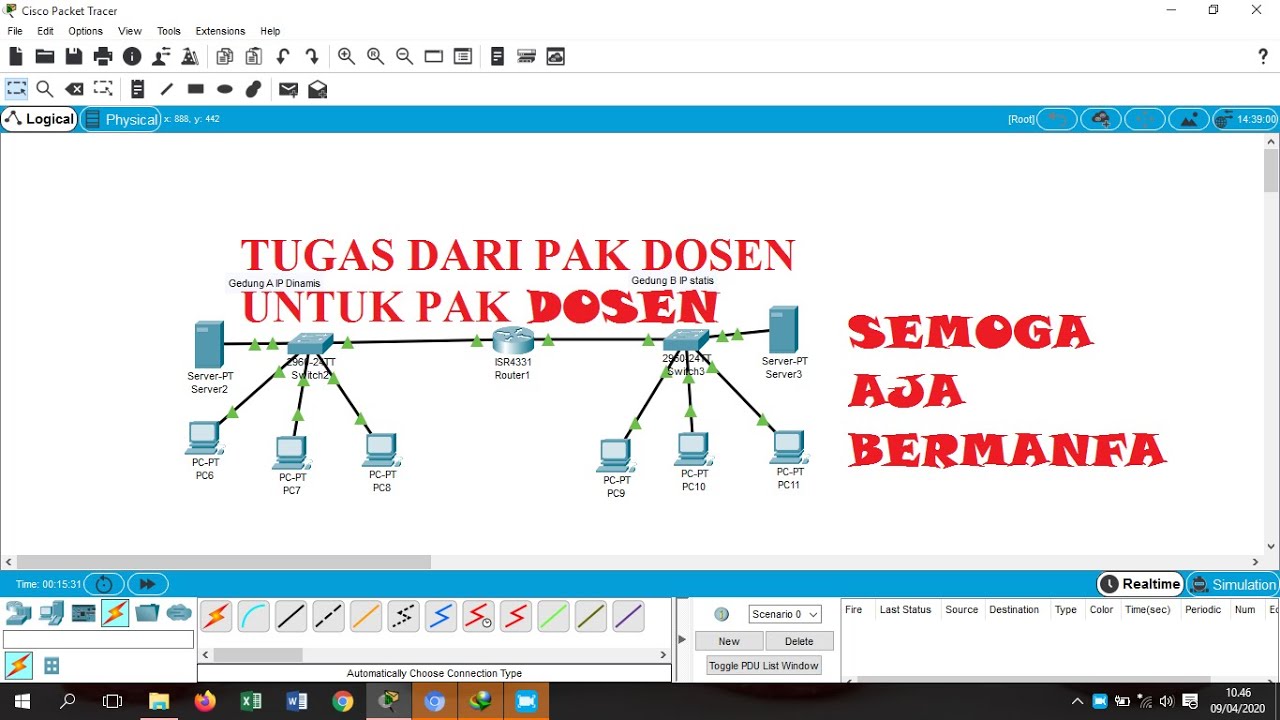Open the Edit menu
This screenshot has height=720, width=1280.
(x=46, y=31)
